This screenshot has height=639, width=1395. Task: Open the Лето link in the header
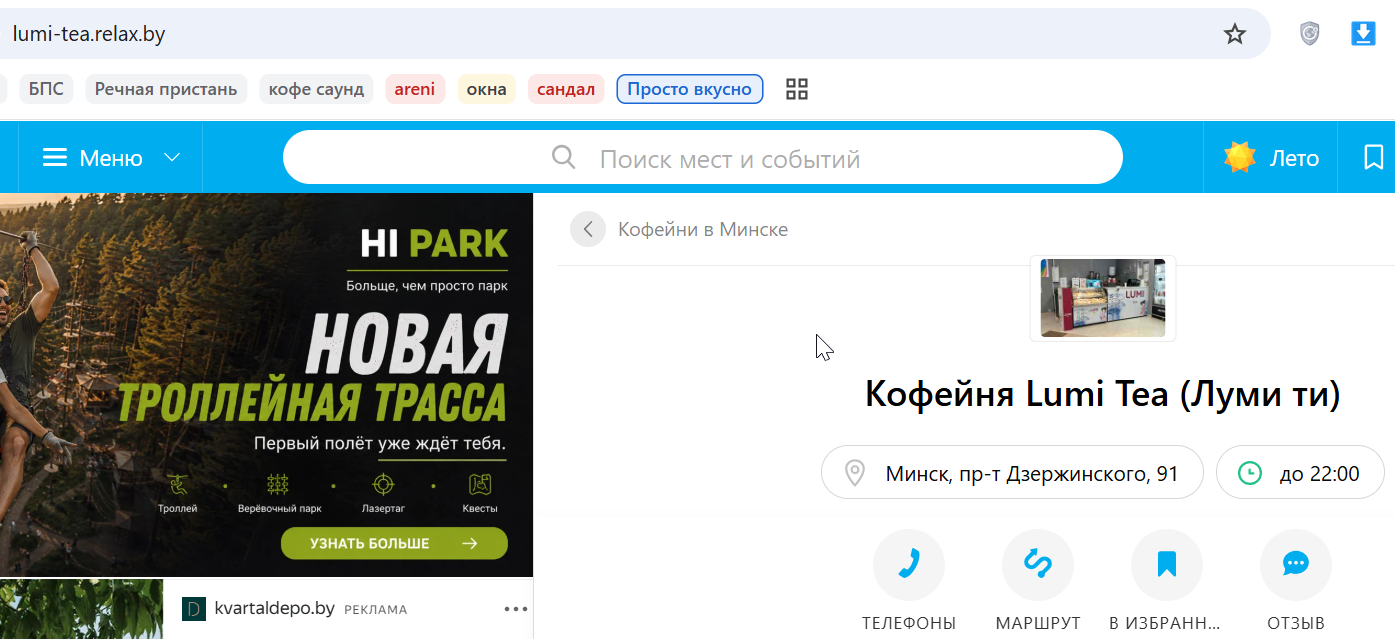tap(1294, 158)
